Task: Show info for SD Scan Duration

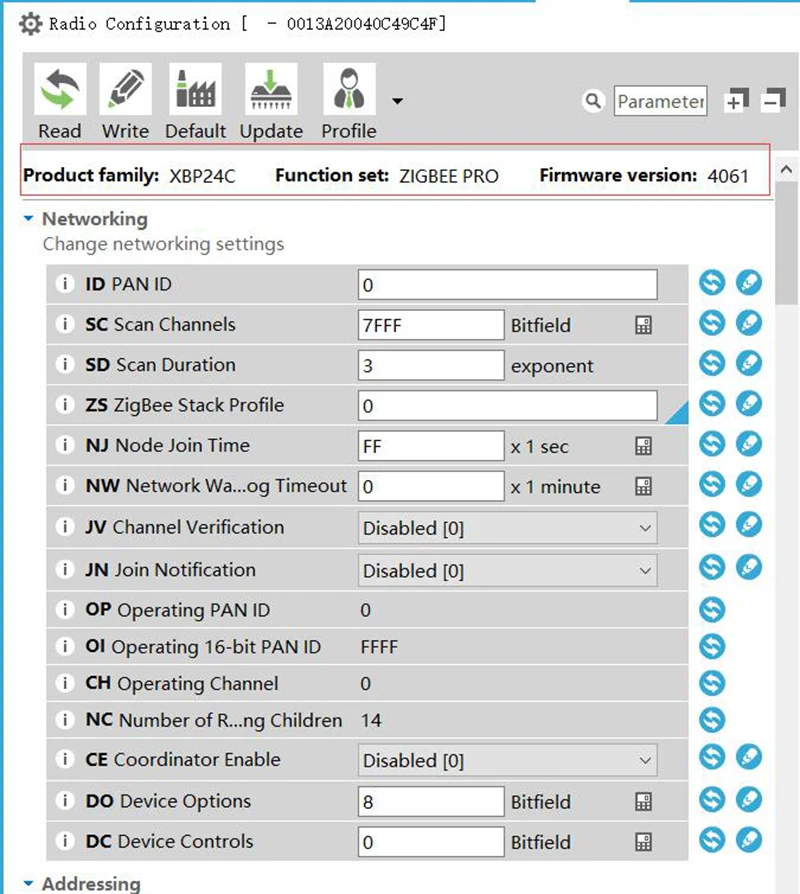Action: tap(64, 364)
